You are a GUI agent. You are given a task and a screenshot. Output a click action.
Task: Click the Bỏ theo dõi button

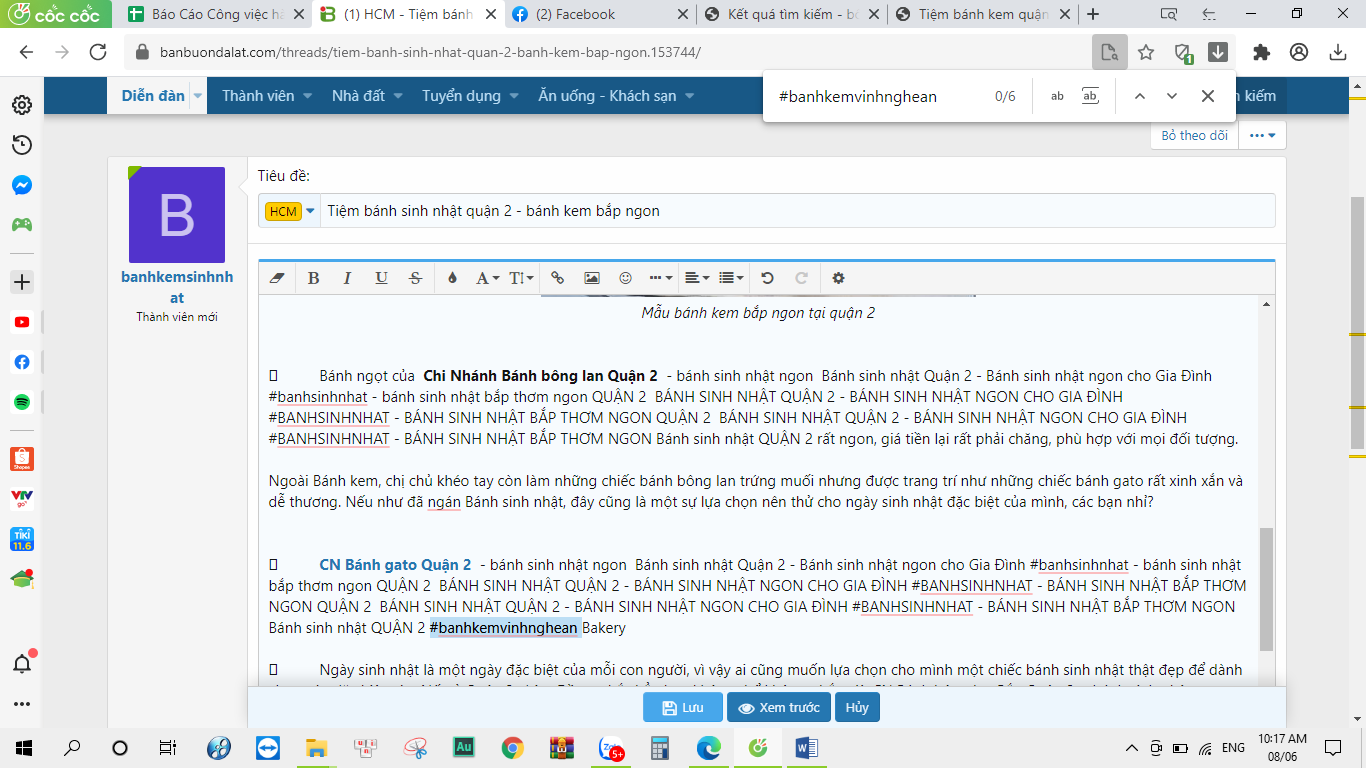pos(1194,135)
